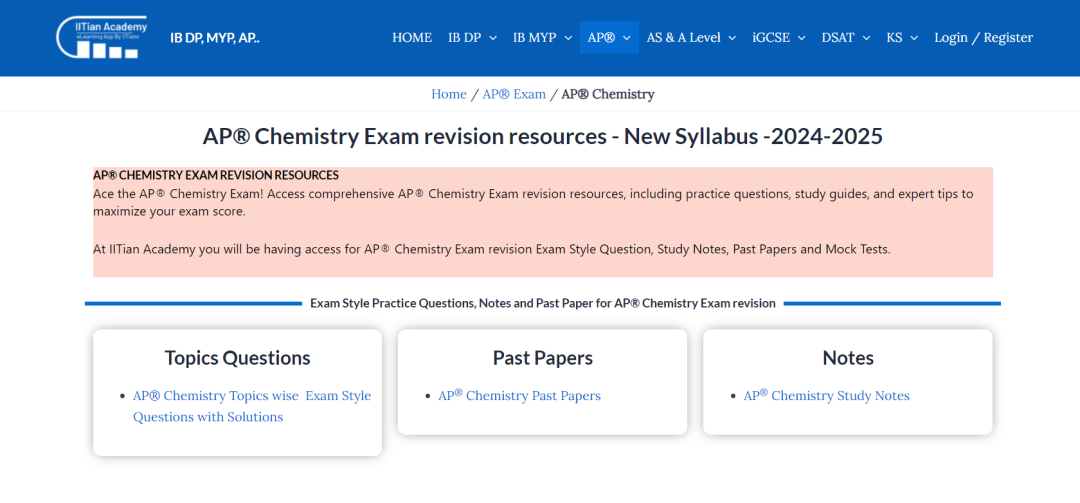Expand the IB DP dropdown chevron
This screenshot has height=503, width=1080.
492,38
